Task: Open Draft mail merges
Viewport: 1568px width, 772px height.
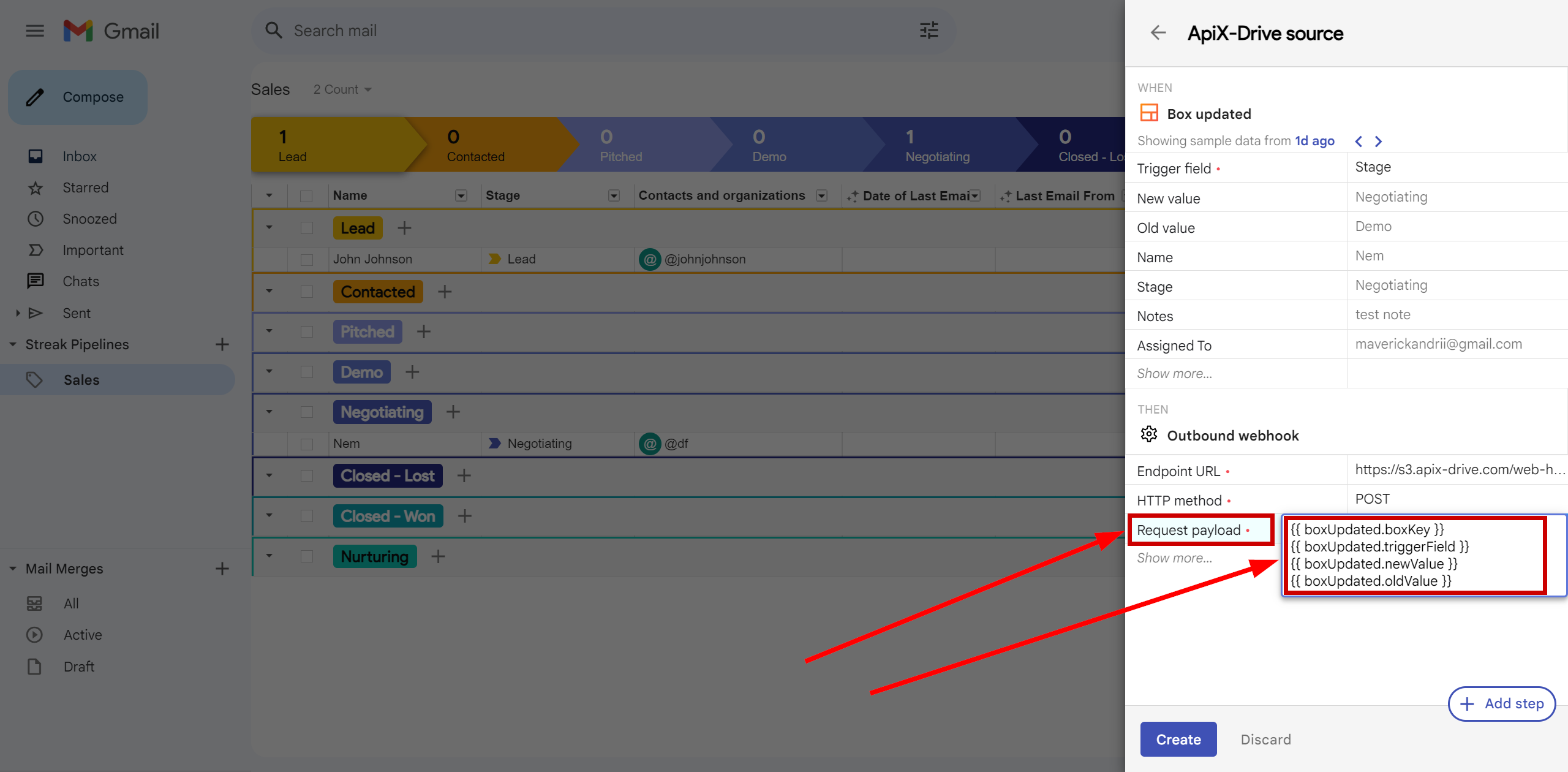Action: (79, 667)
